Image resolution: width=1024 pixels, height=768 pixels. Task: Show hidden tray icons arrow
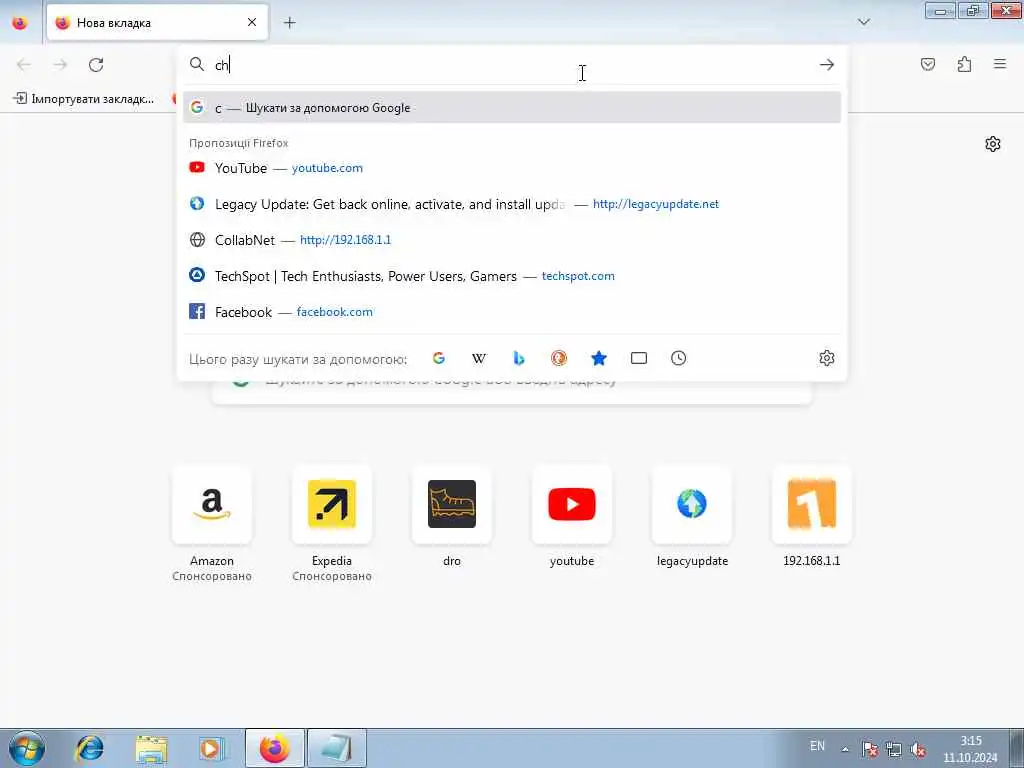845,749
